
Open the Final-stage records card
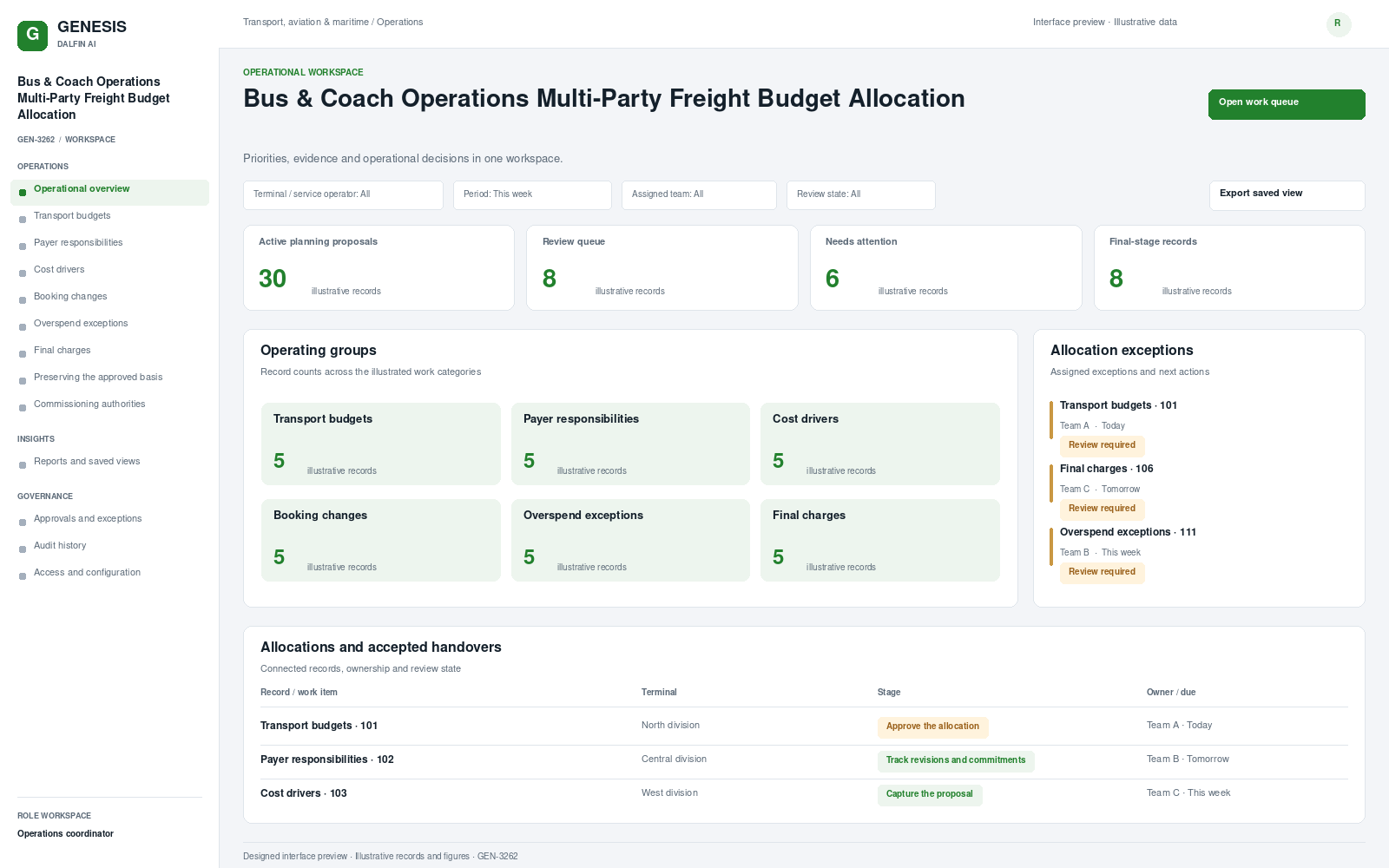(1229, 267)
